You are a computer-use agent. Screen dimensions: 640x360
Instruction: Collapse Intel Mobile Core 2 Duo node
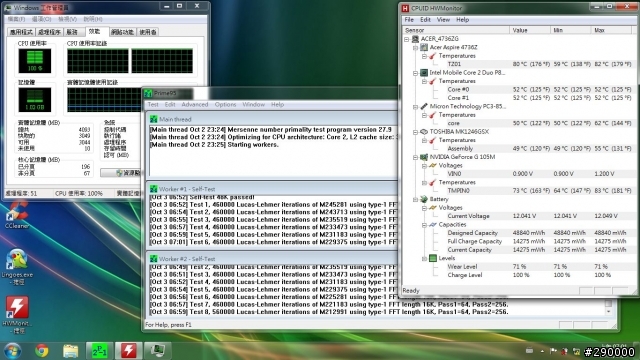tap(416, 73)
